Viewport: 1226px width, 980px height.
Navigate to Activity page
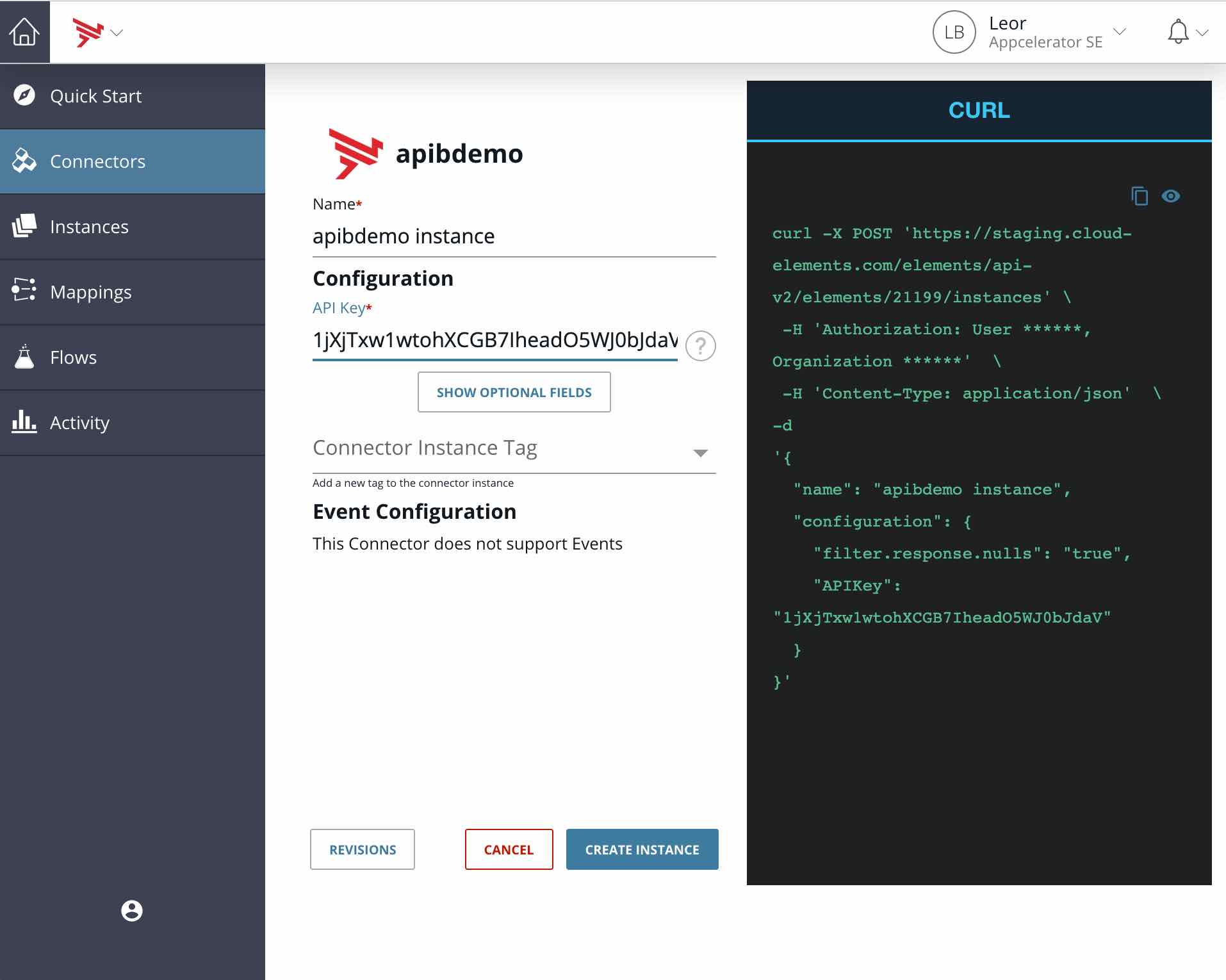coord(133,423)
